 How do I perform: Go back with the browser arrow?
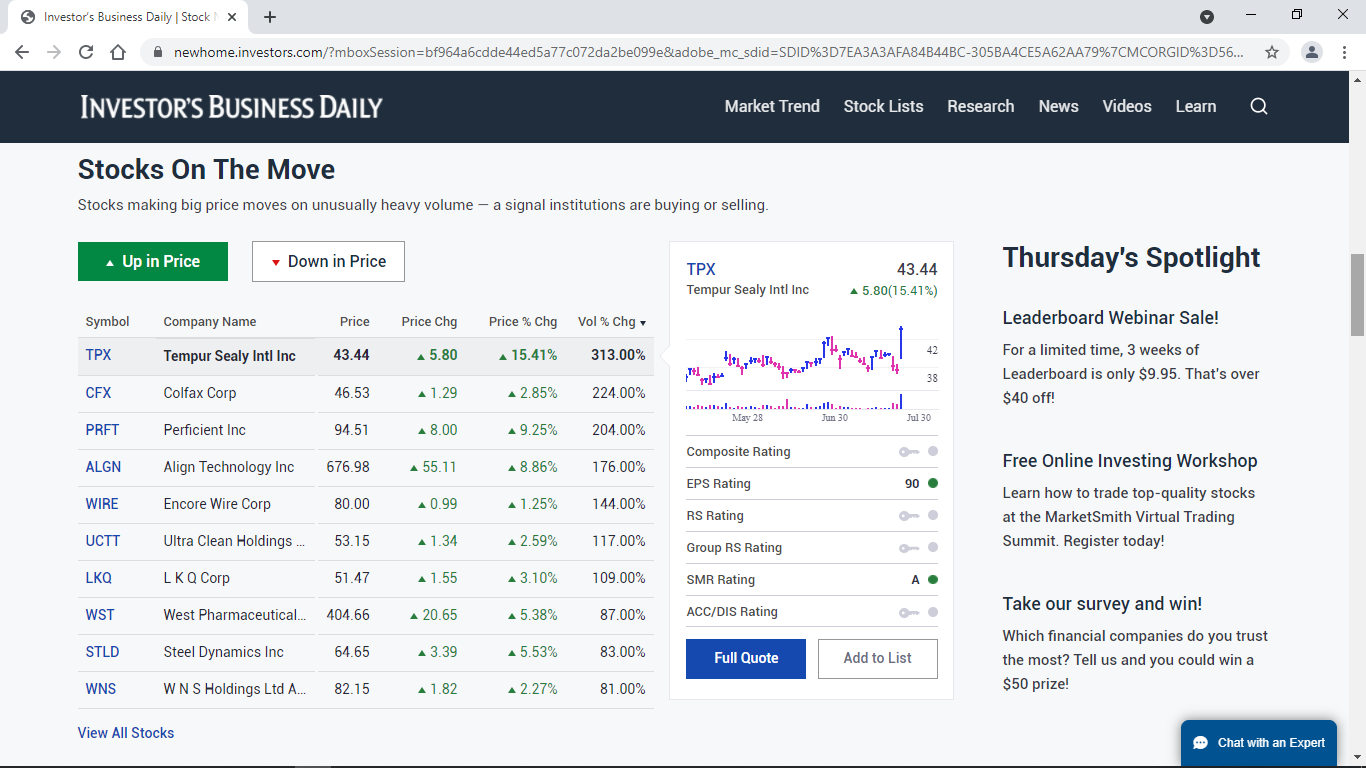click(x=22, y=52)
